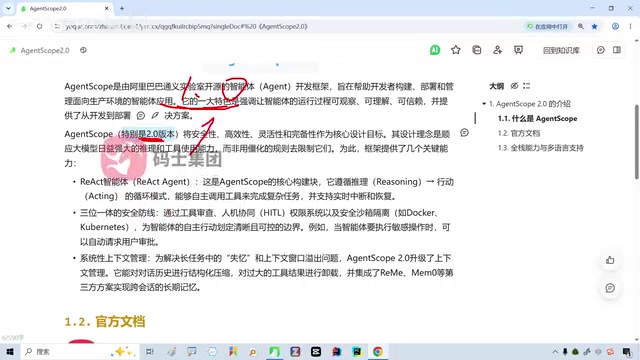Close the AgentScope2.0 browser tab
640x360 pixels.
click(107, 8)
